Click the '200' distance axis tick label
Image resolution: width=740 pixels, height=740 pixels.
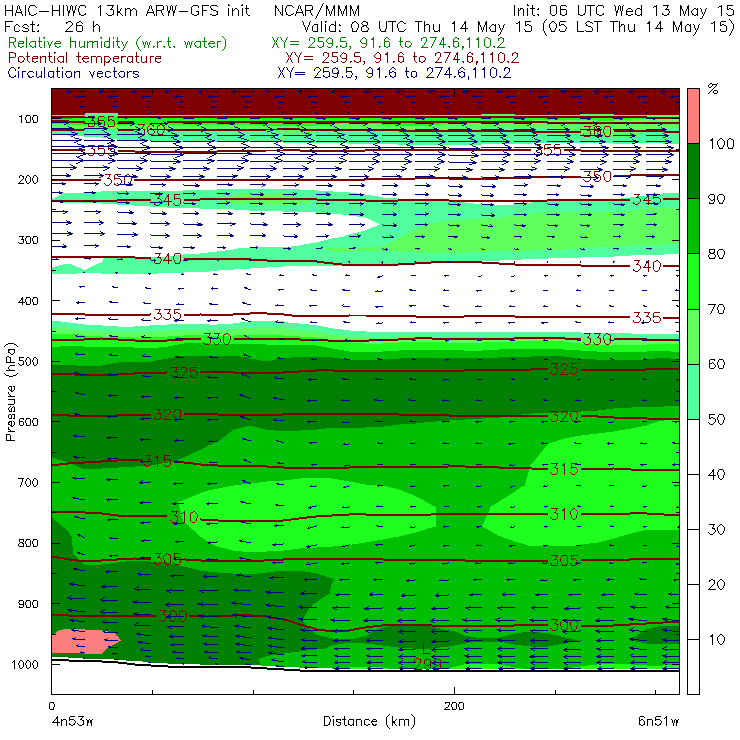(454, 706)
